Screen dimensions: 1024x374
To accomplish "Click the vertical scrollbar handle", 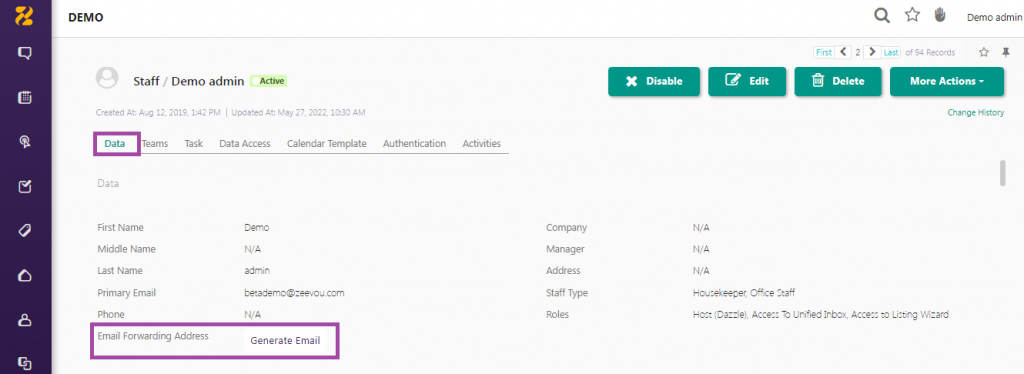I will coord(1003,172).
